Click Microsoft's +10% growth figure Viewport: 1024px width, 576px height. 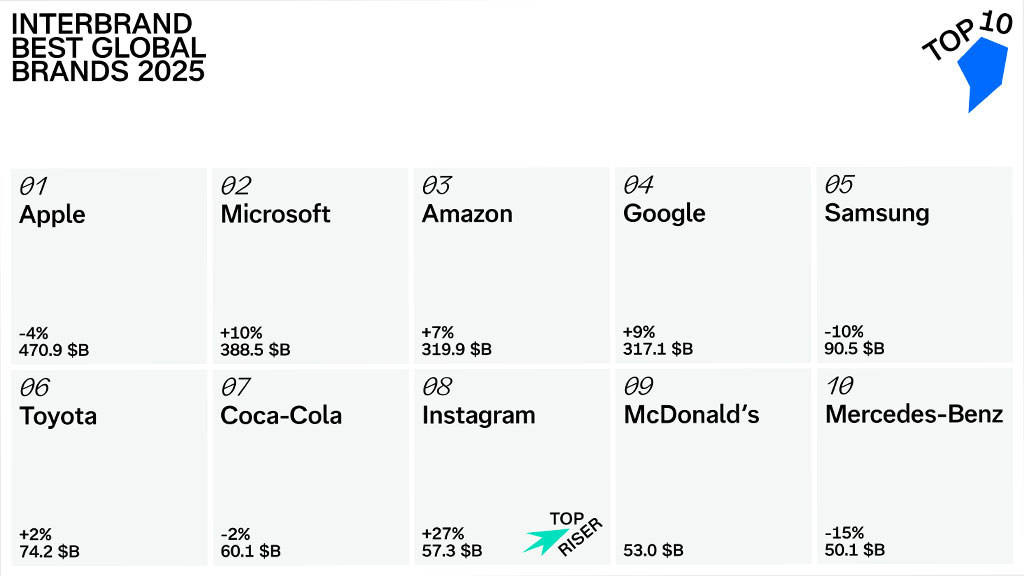tap(240, 332)
